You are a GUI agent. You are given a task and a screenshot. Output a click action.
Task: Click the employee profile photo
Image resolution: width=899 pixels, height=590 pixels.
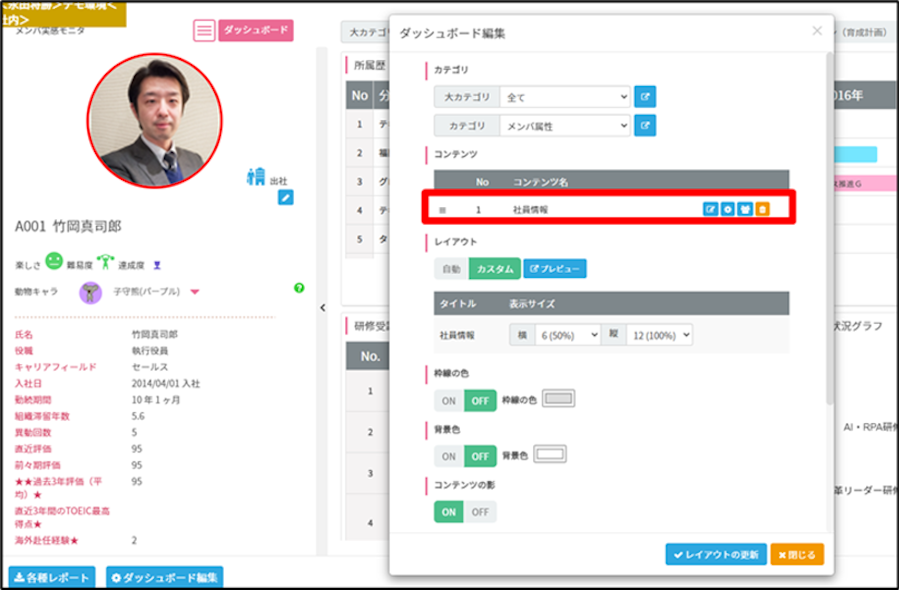tap(155, 121)
